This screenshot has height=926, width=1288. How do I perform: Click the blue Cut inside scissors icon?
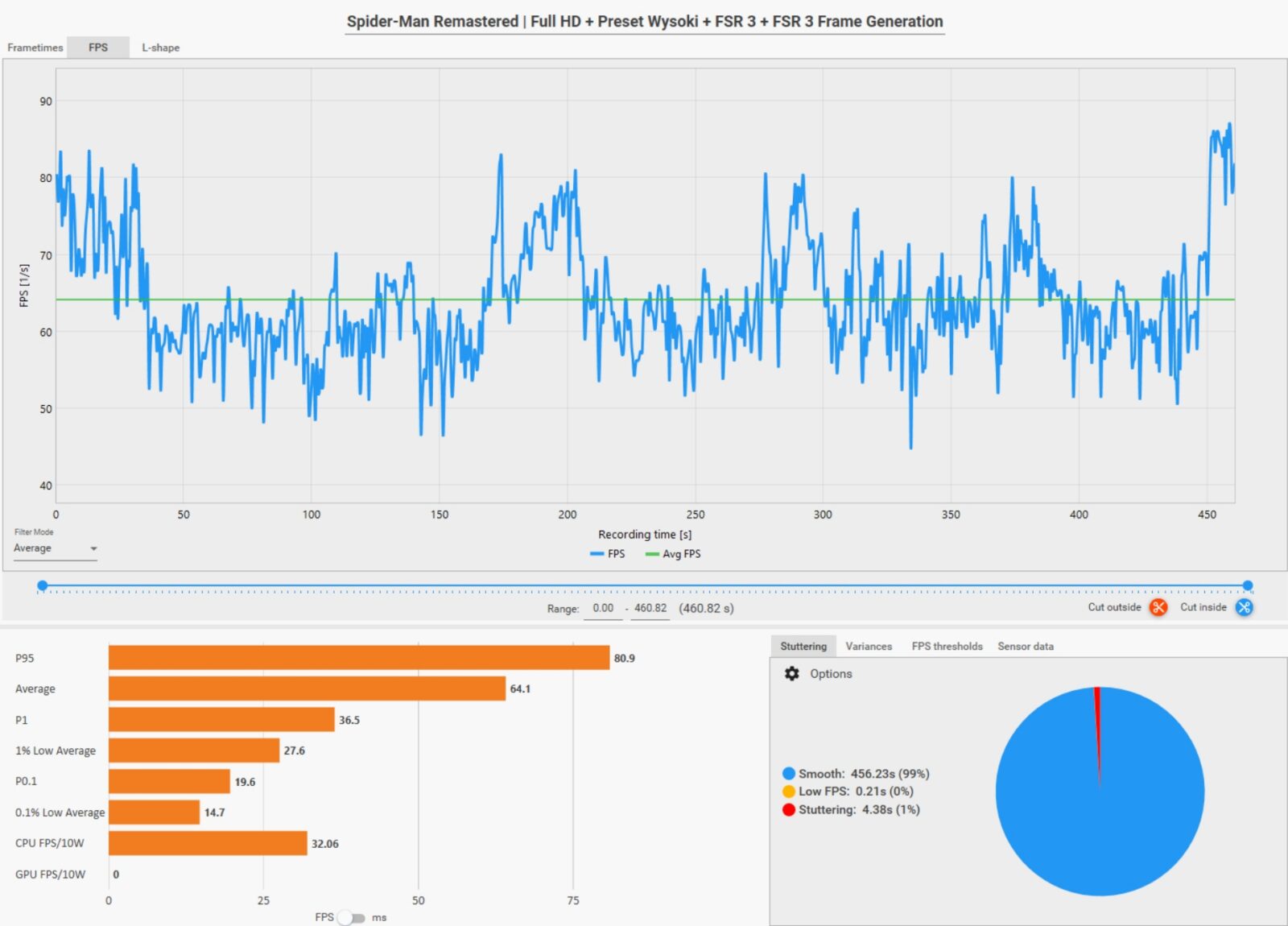pos(1244,607)
